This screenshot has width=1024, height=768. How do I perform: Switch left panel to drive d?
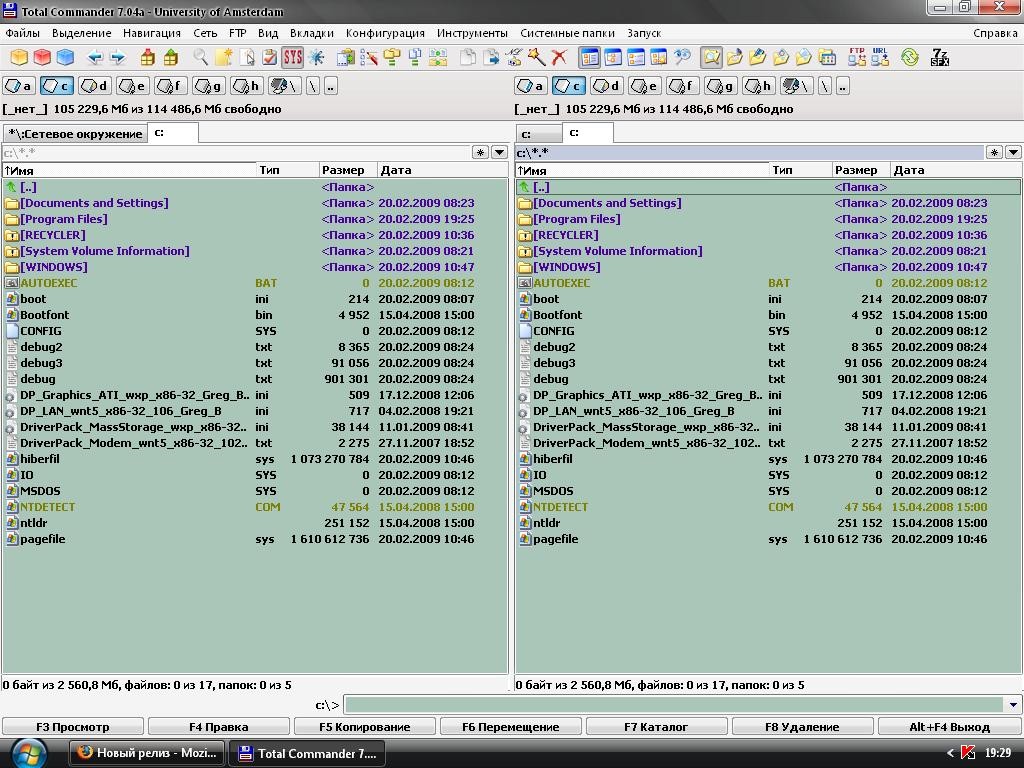(94, 86)
